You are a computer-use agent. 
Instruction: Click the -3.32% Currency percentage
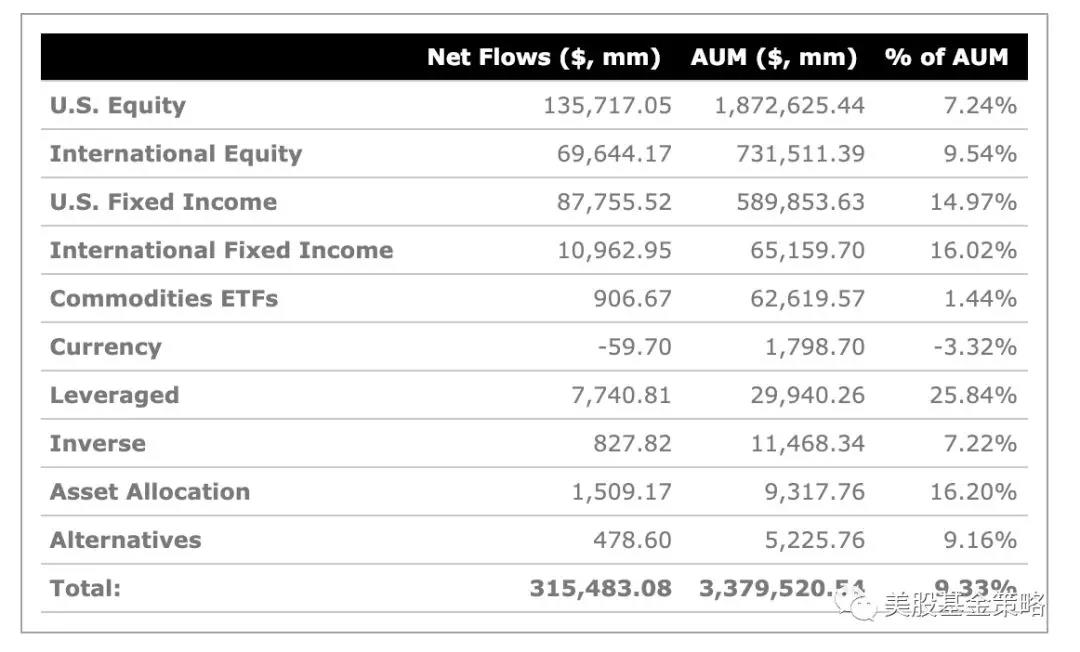point(975,347)
